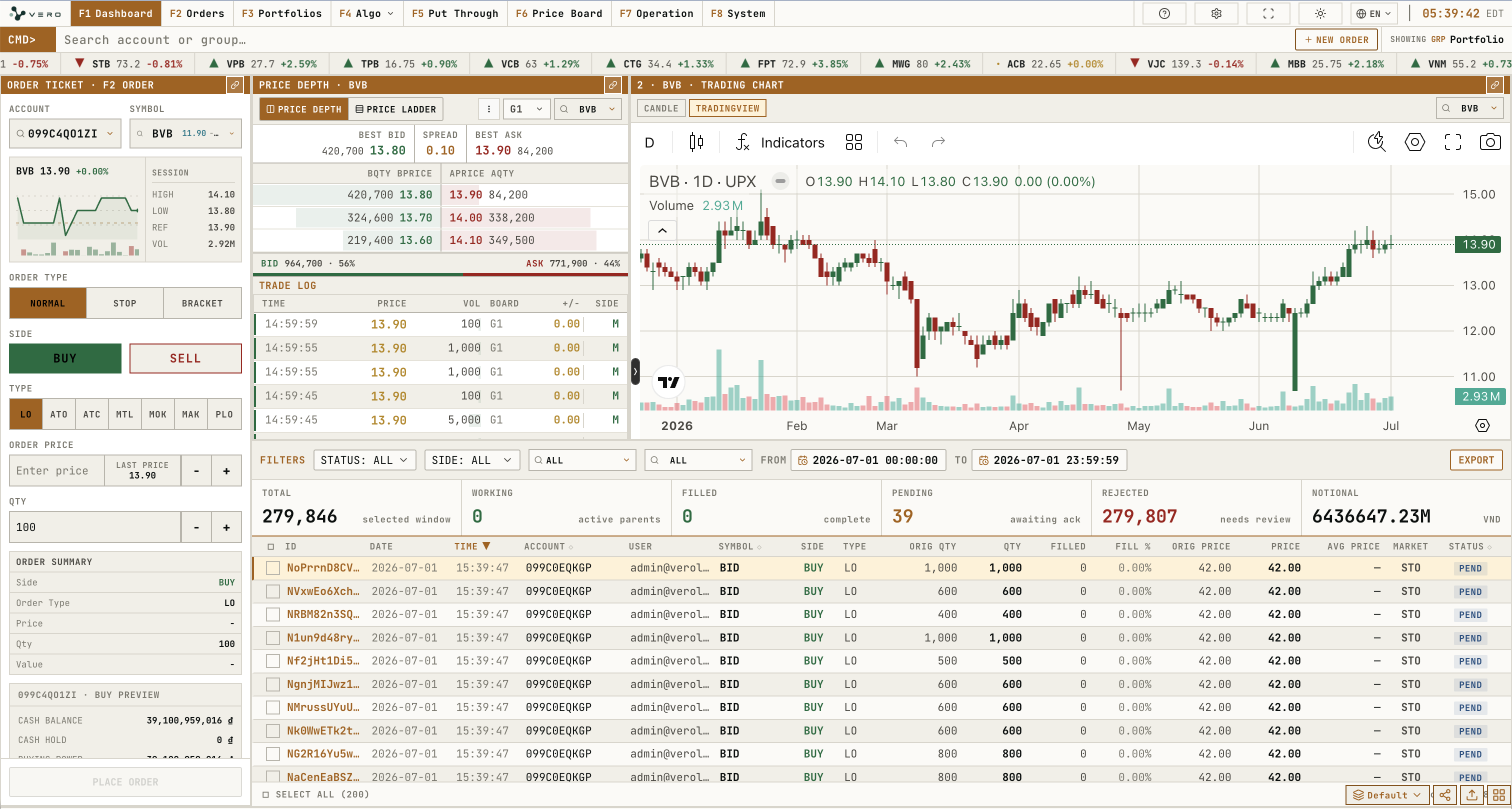Click link icon in Trading Chart header
The width and height of the screenshot is (1512, 809).
pyautogui.click(x=1494, y=85)
